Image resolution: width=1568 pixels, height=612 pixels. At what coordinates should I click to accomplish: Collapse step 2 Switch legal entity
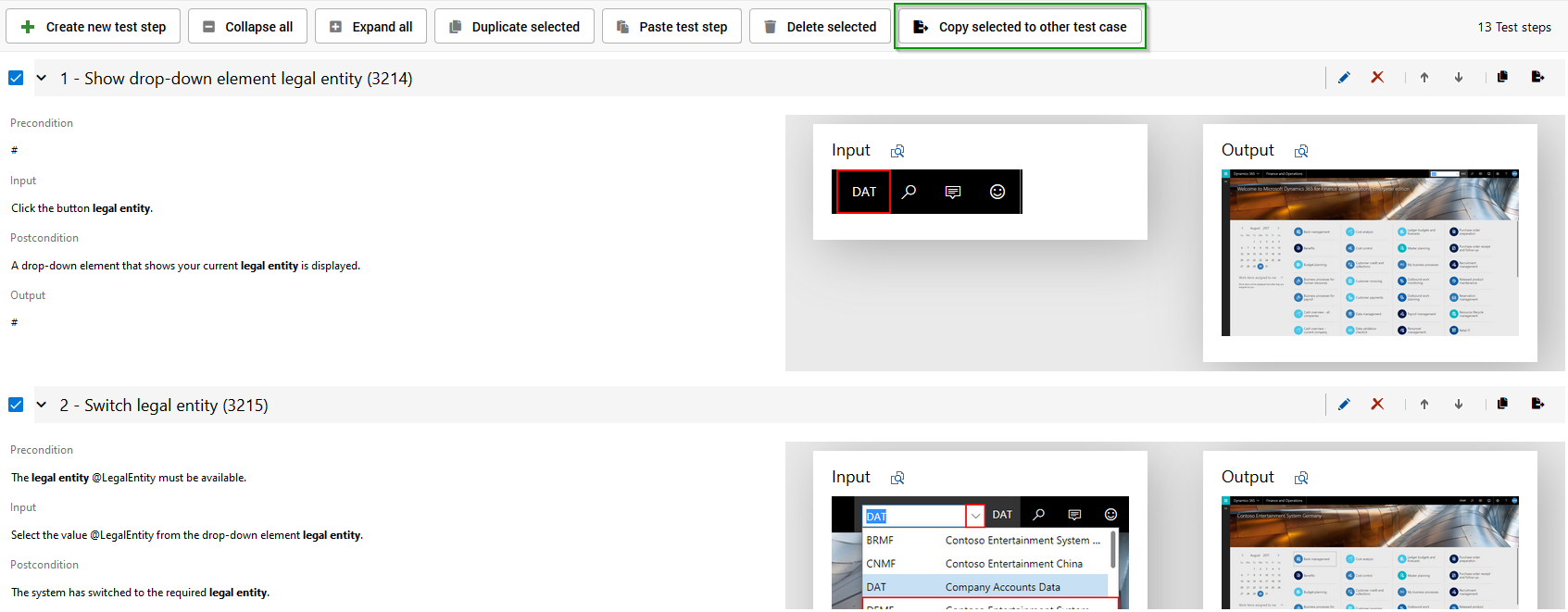click(42, 405)
